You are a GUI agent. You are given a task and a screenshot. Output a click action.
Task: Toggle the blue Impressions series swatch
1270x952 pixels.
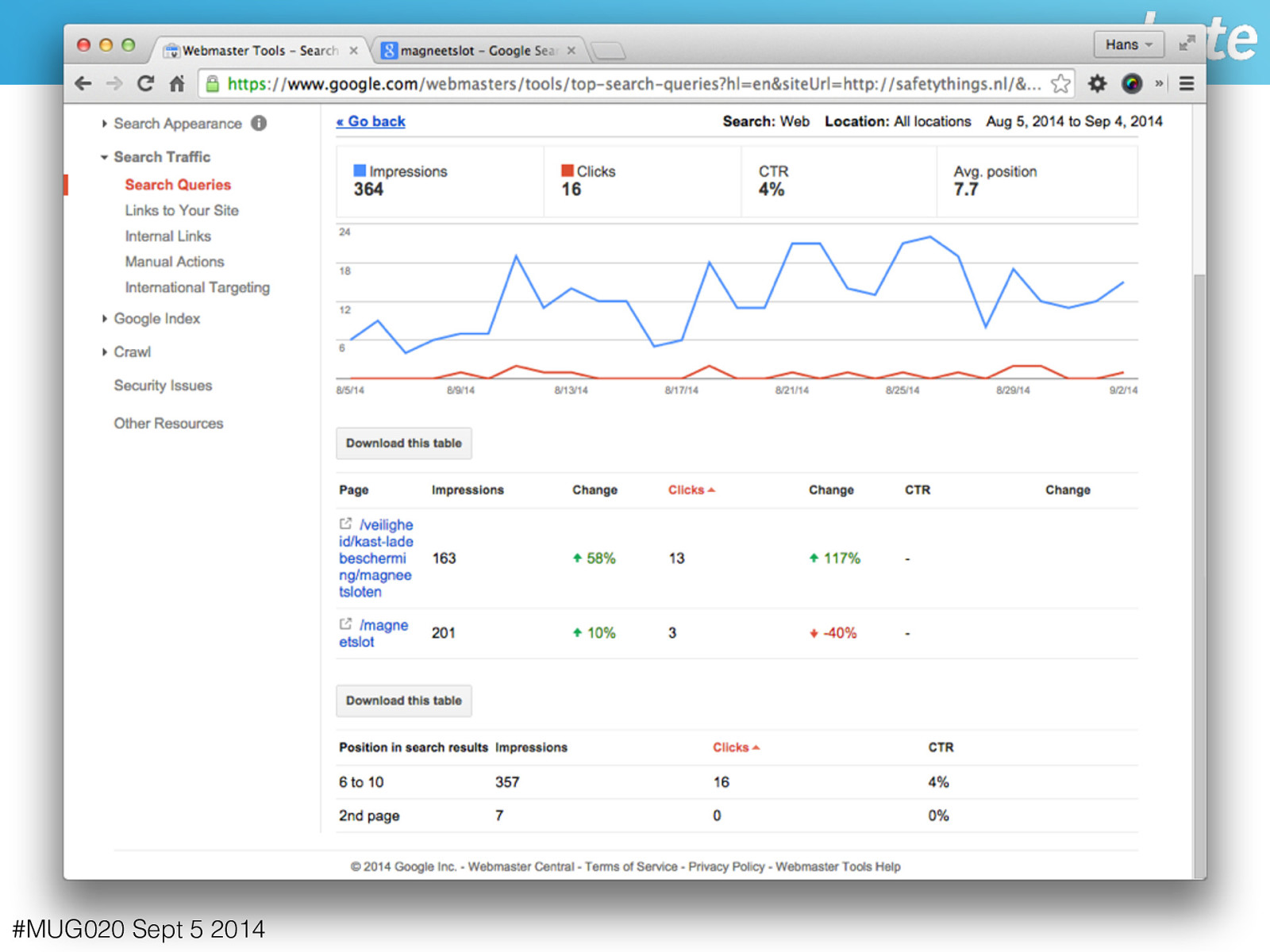(360, 171)
